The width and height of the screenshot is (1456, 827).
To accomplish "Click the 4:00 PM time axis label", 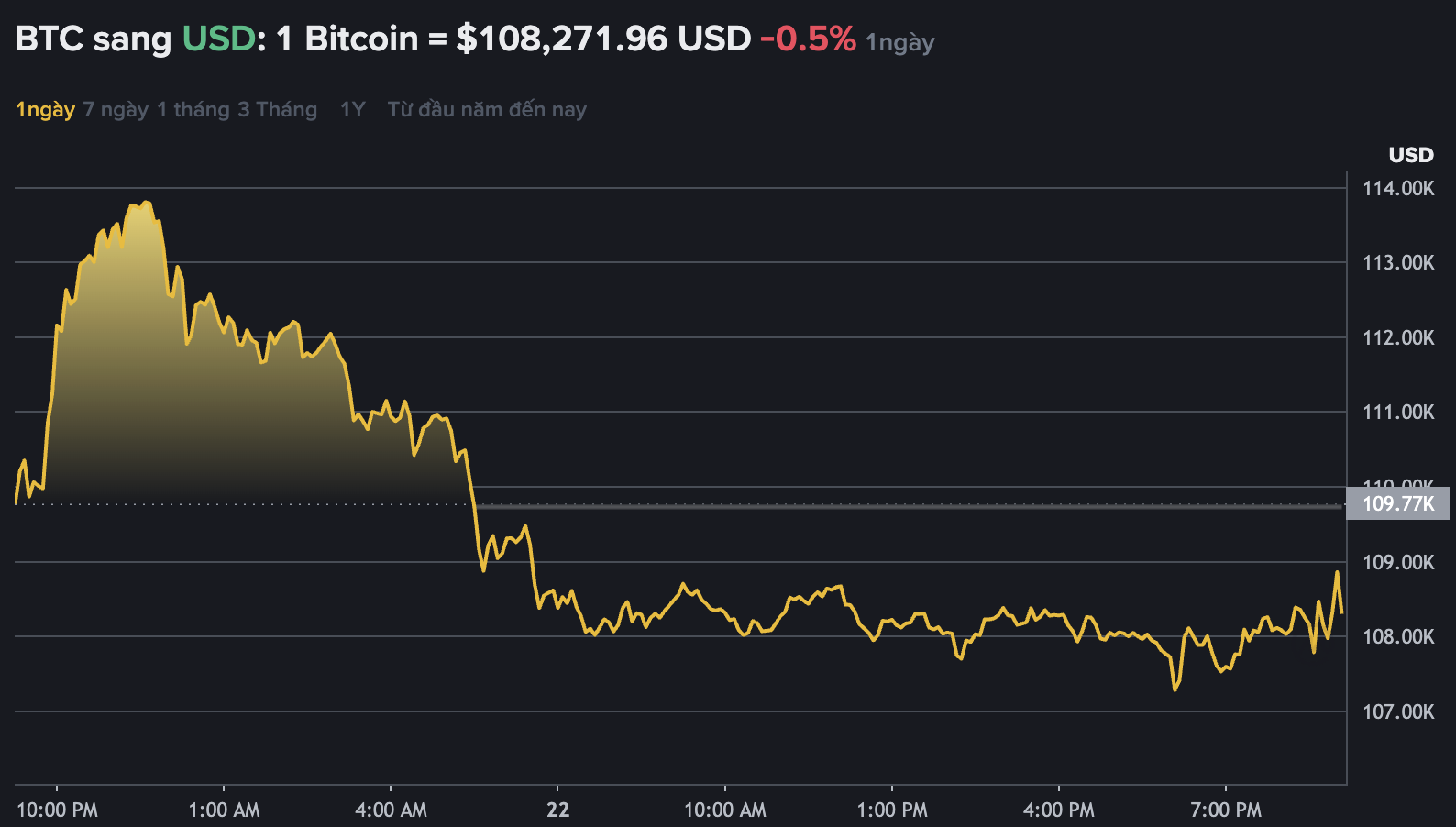I will pos(1058,810).
